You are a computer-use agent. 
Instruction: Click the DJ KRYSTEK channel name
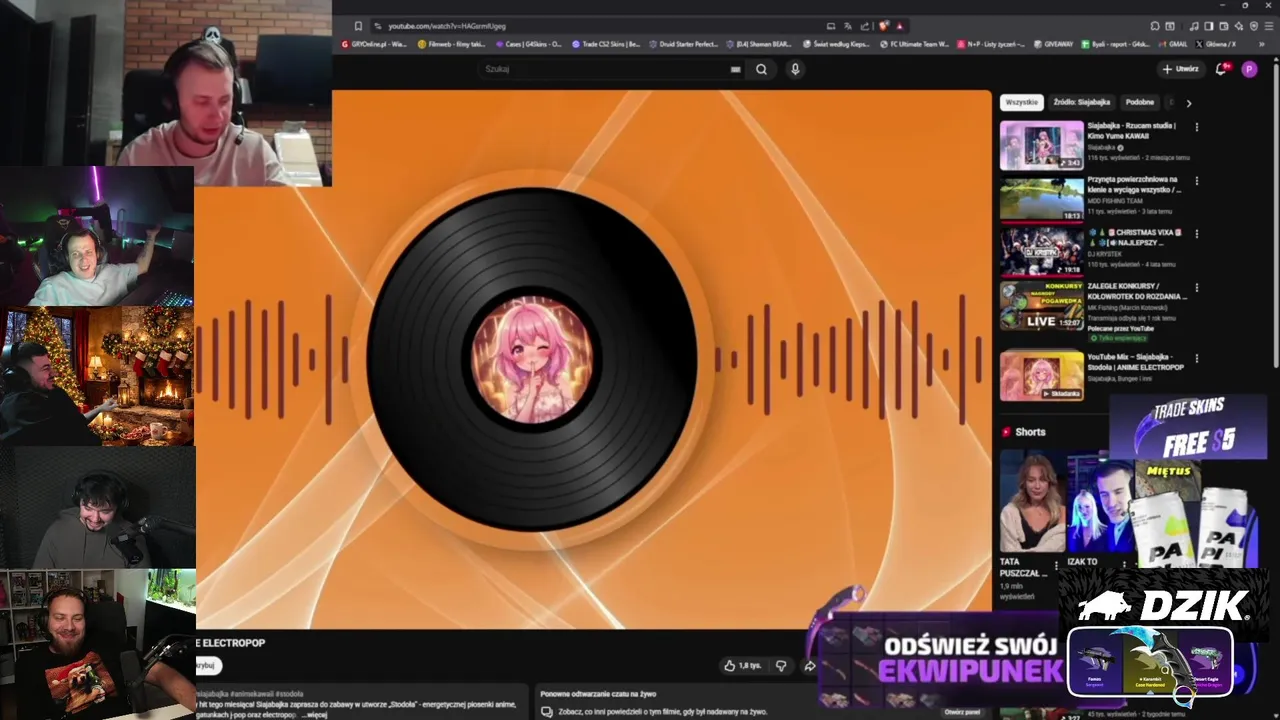[1105, 254]
